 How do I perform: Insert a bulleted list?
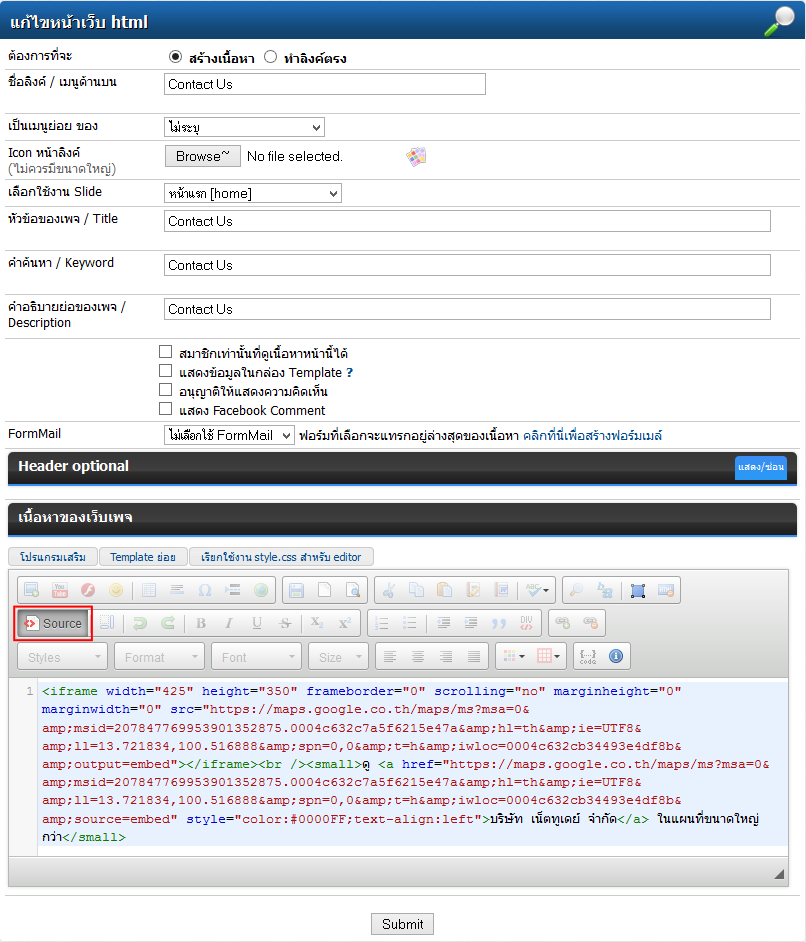pos(410,623)
